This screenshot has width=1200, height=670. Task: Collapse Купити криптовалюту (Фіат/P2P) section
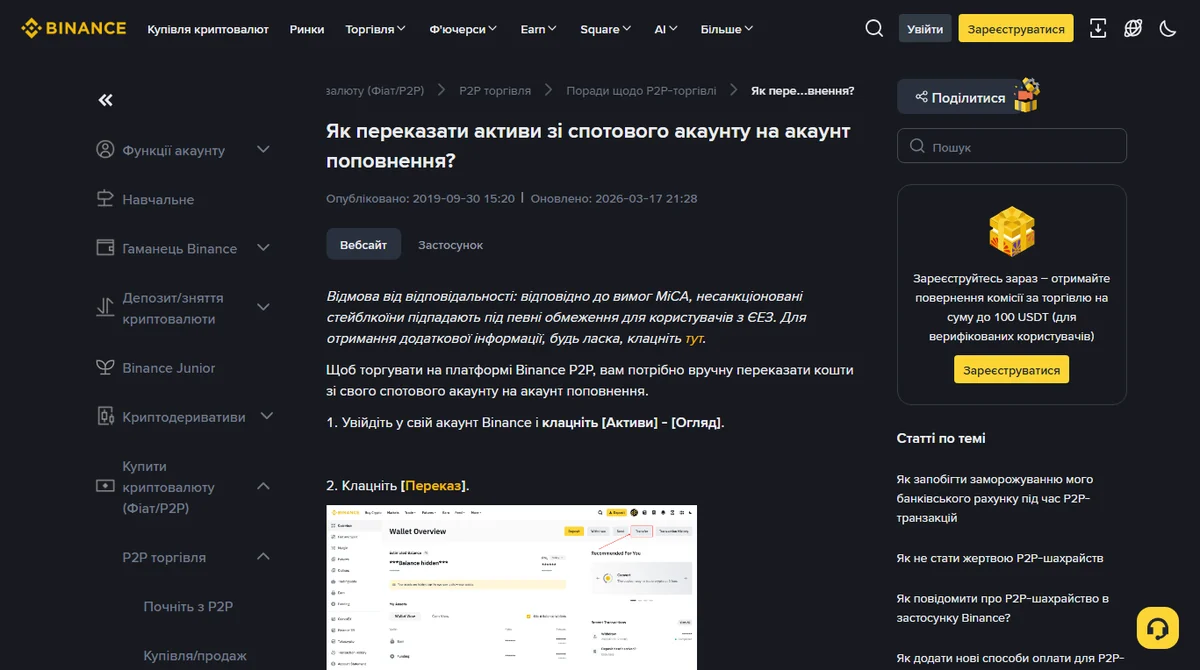pos(264,487)
